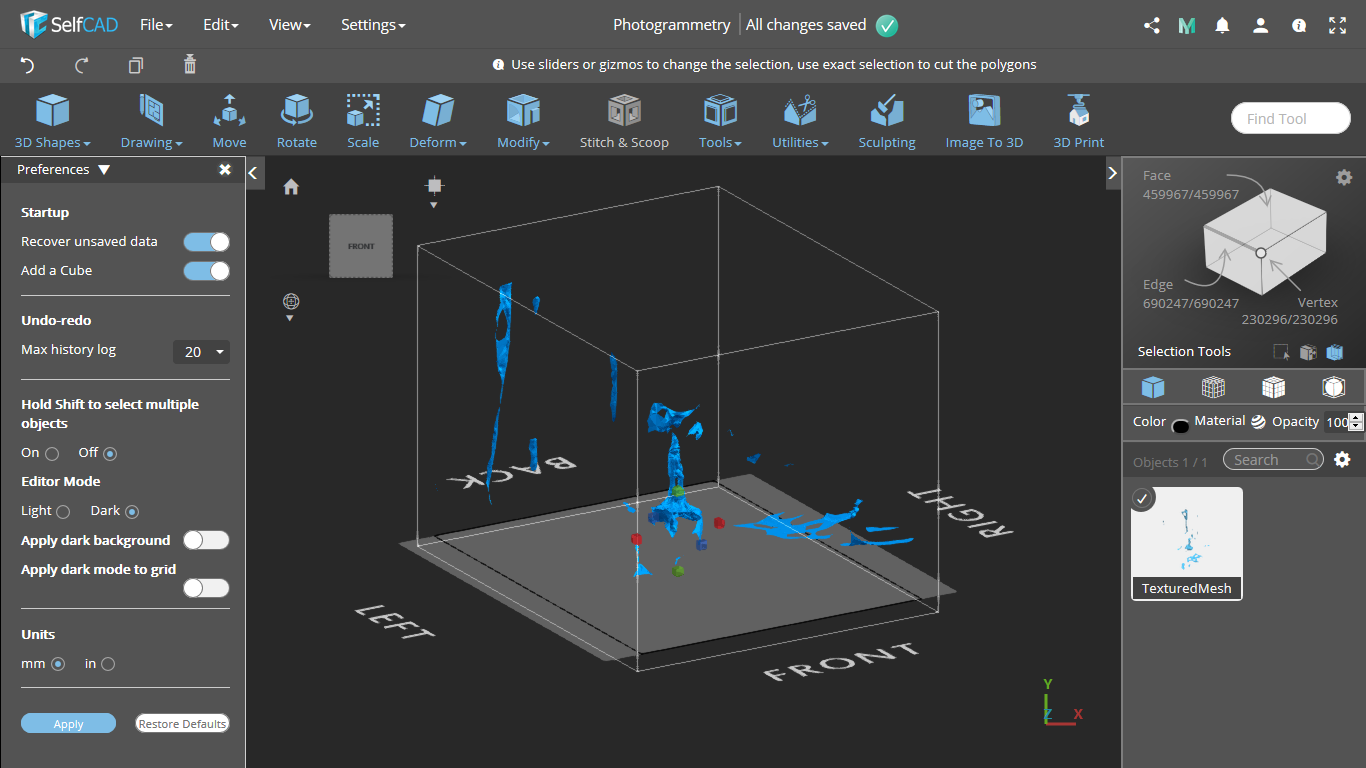Click Apply in Preferences

point(68,724)
